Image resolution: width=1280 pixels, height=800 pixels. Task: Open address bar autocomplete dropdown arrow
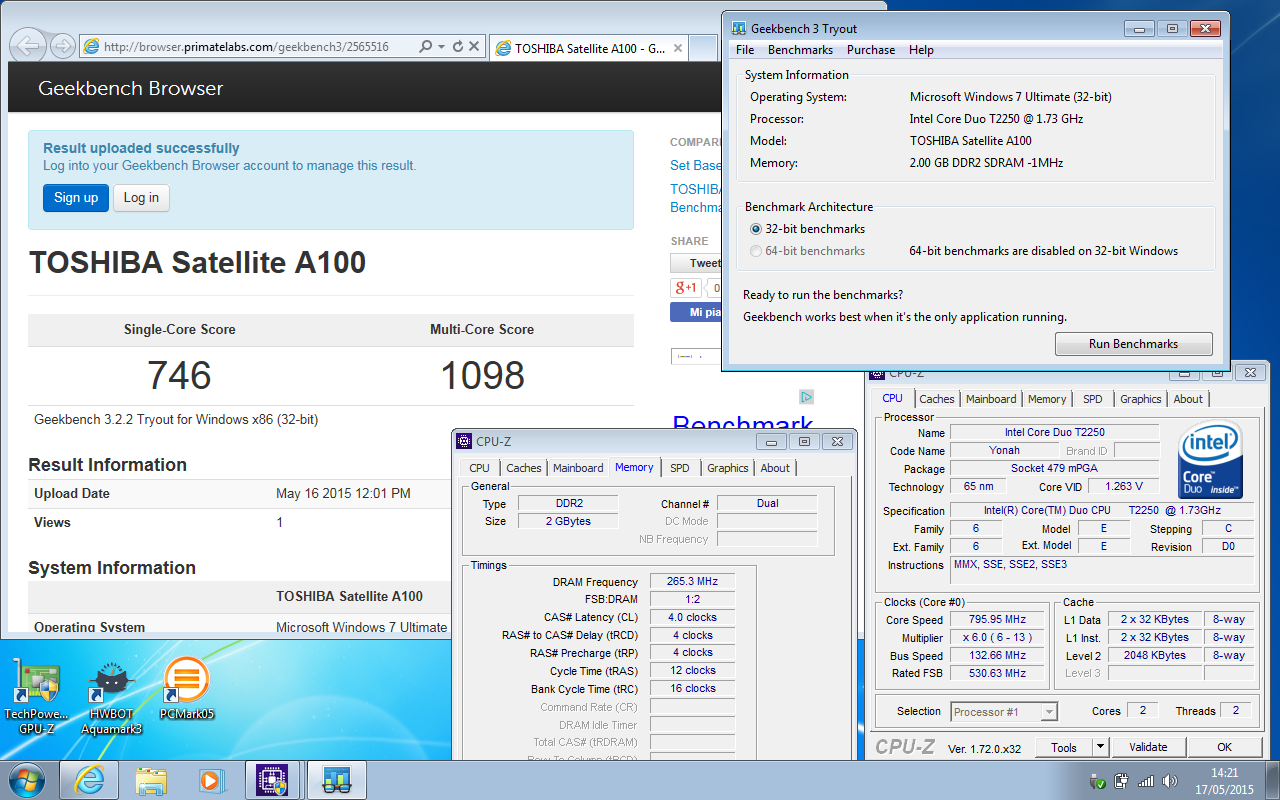pos(443,46)
